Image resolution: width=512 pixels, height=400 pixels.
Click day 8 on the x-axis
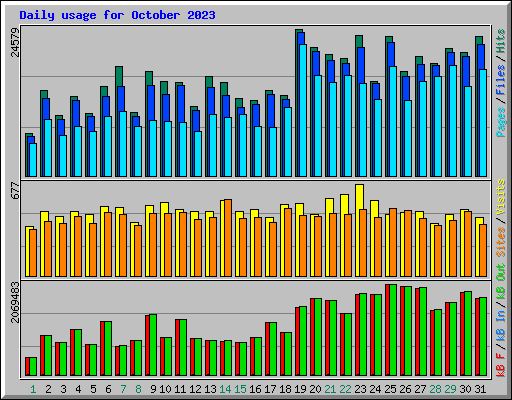(138, 389)
